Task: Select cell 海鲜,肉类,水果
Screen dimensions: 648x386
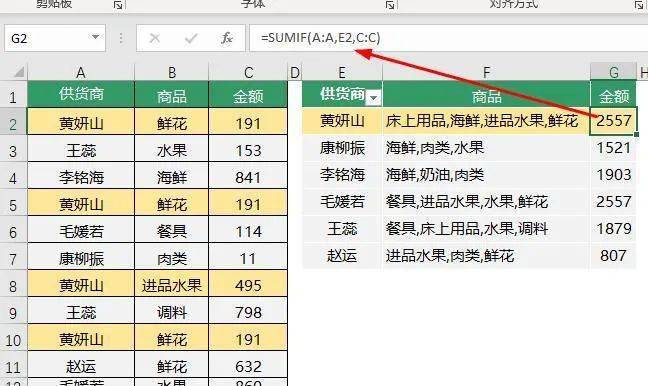Action: click(x=486, y=148)
